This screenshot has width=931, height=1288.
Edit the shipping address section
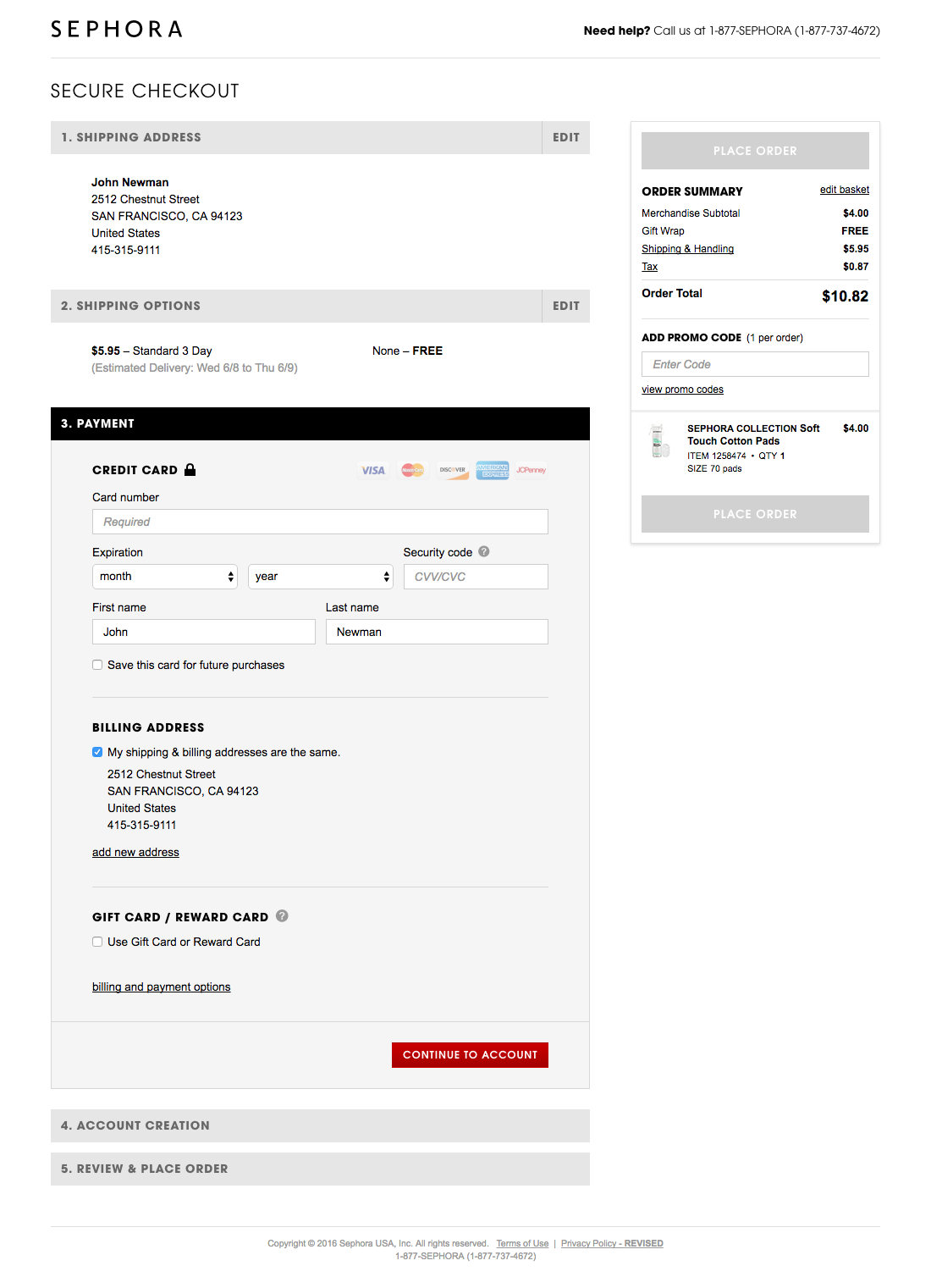pos(565,137)
